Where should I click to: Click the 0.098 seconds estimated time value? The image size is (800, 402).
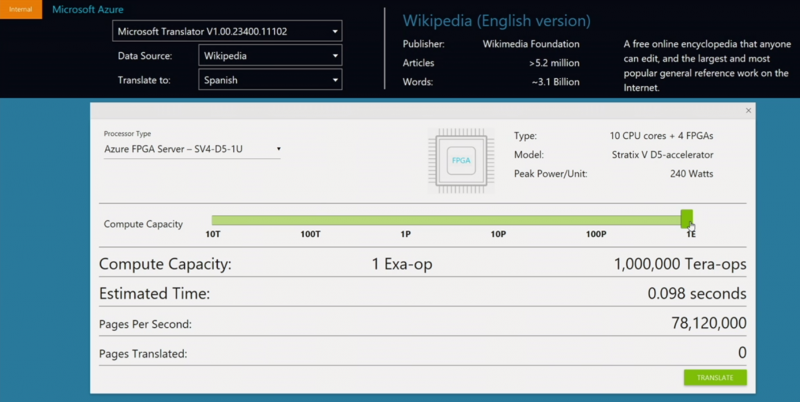coord(696,294)
